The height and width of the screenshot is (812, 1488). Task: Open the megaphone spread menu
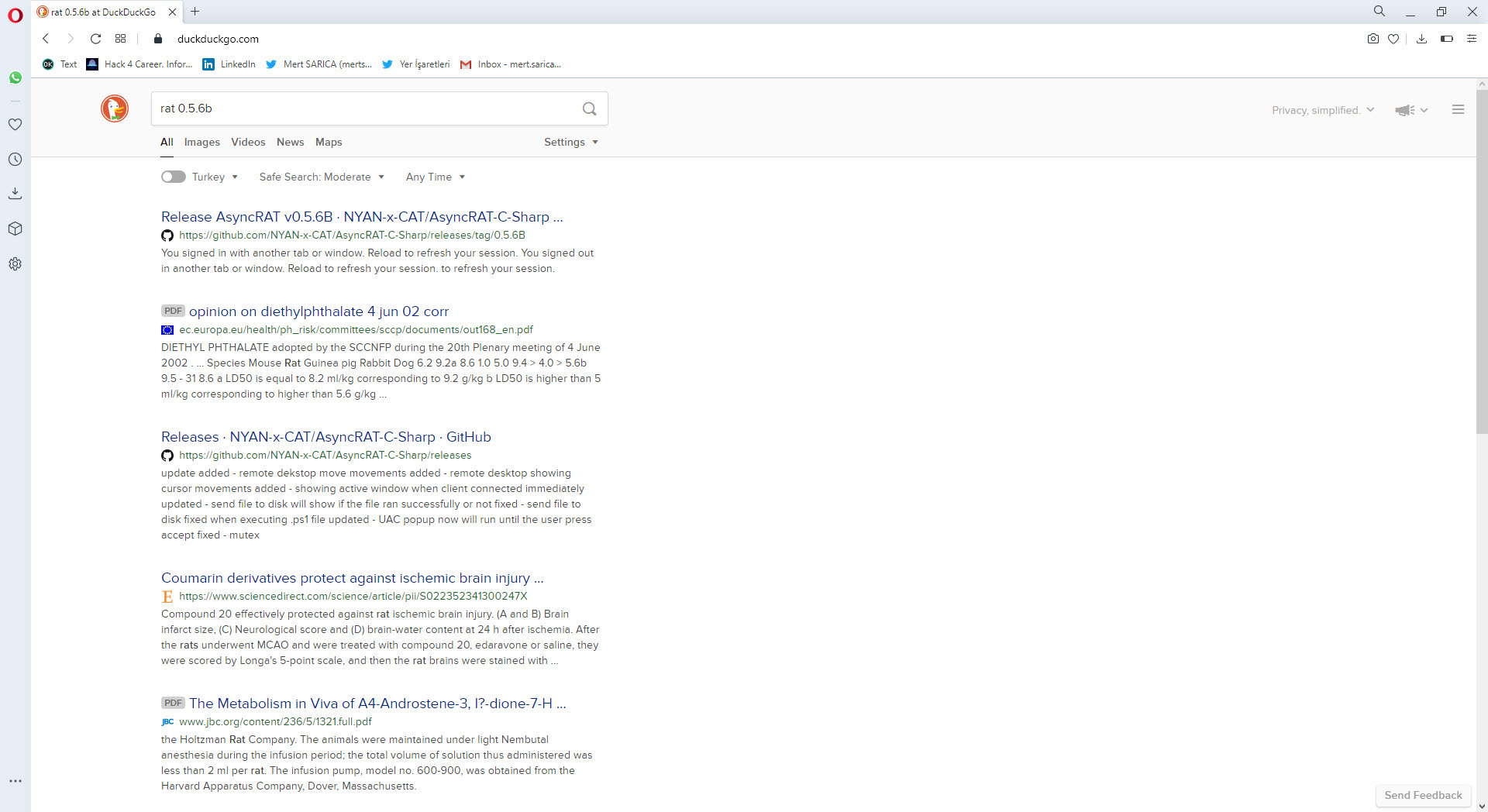tap(1410, 110)
